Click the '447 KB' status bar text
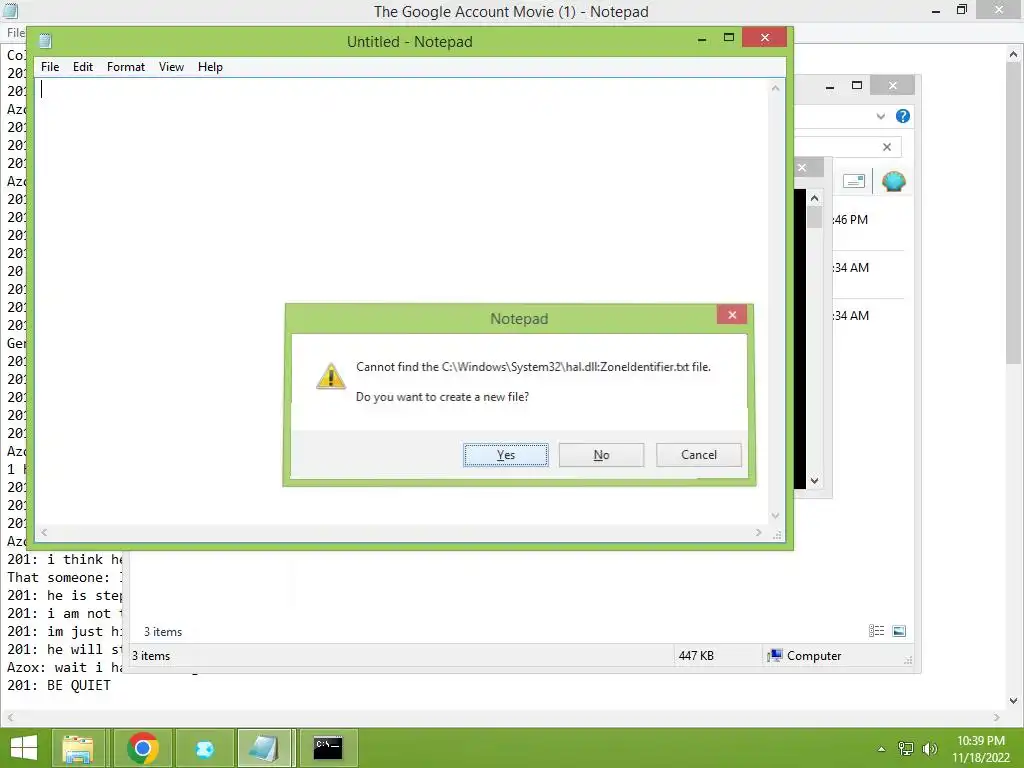This screenshot has width=1024, height=768. click(x=696, y=656)
